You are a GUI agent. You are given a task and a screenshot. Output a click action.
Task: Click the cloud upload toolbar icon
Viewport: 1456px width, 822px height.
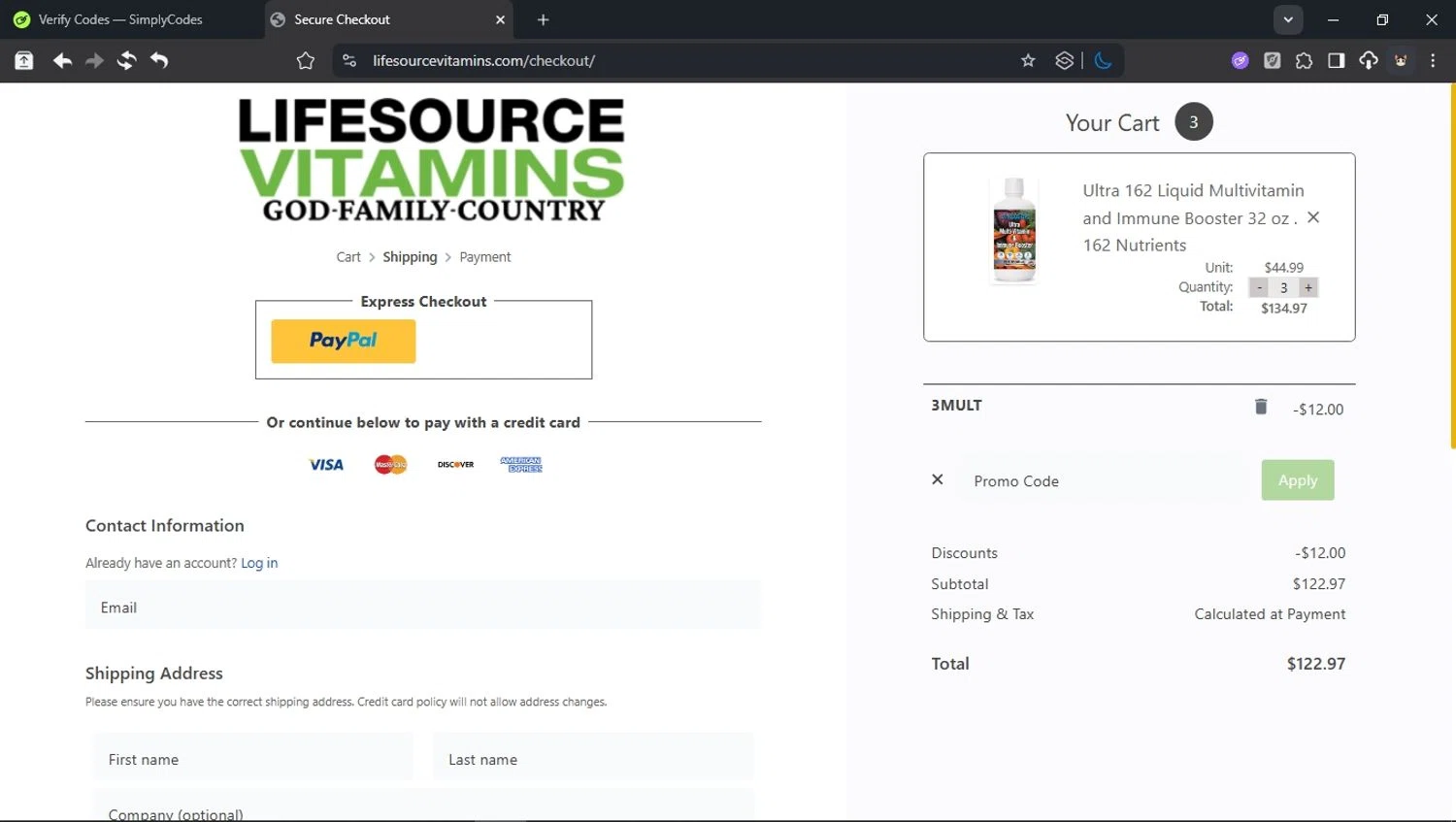pos(1368,61)
